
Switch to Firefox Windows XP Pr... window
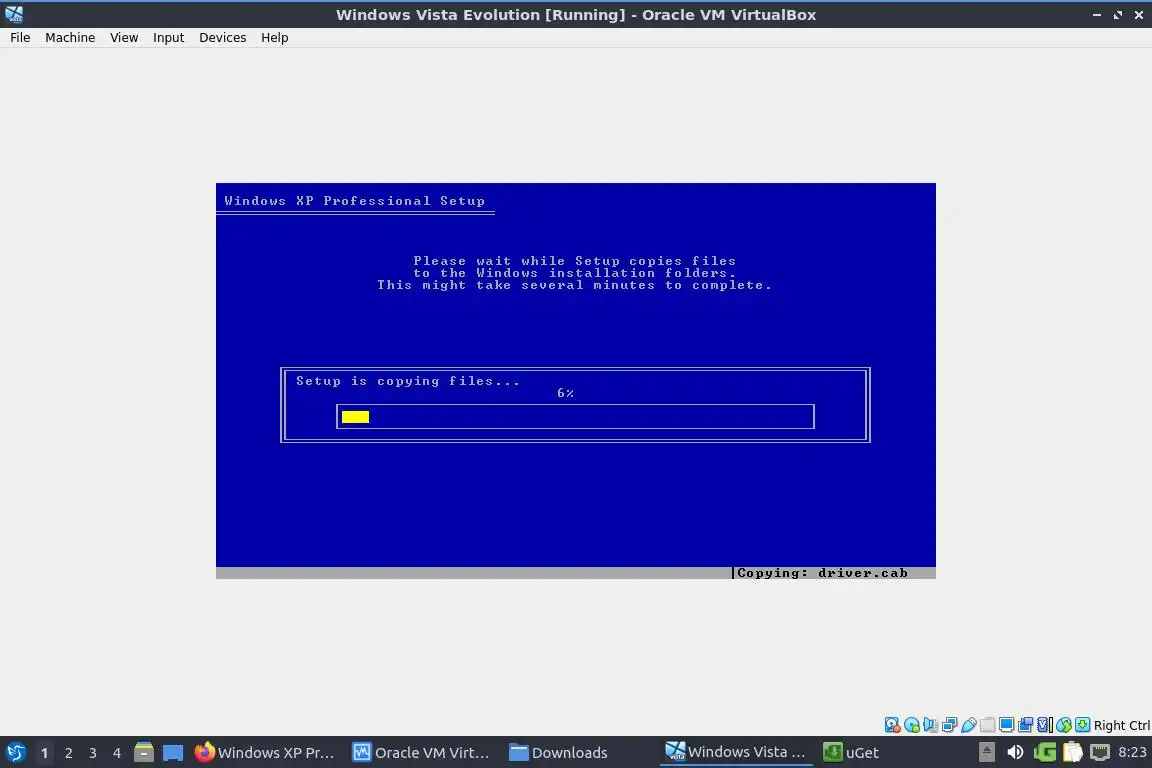click(264, 753)
